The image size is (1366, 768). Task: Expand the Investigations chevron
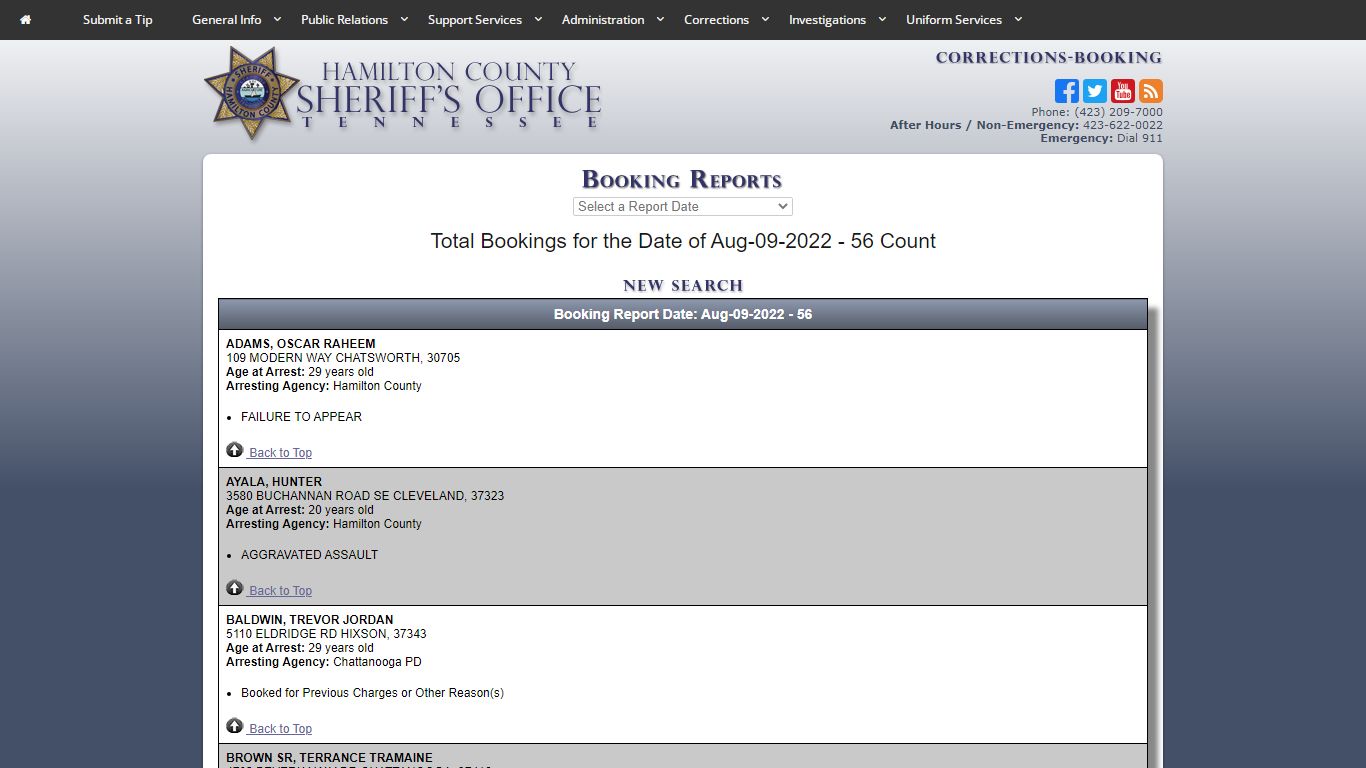[x=882, y=19]
